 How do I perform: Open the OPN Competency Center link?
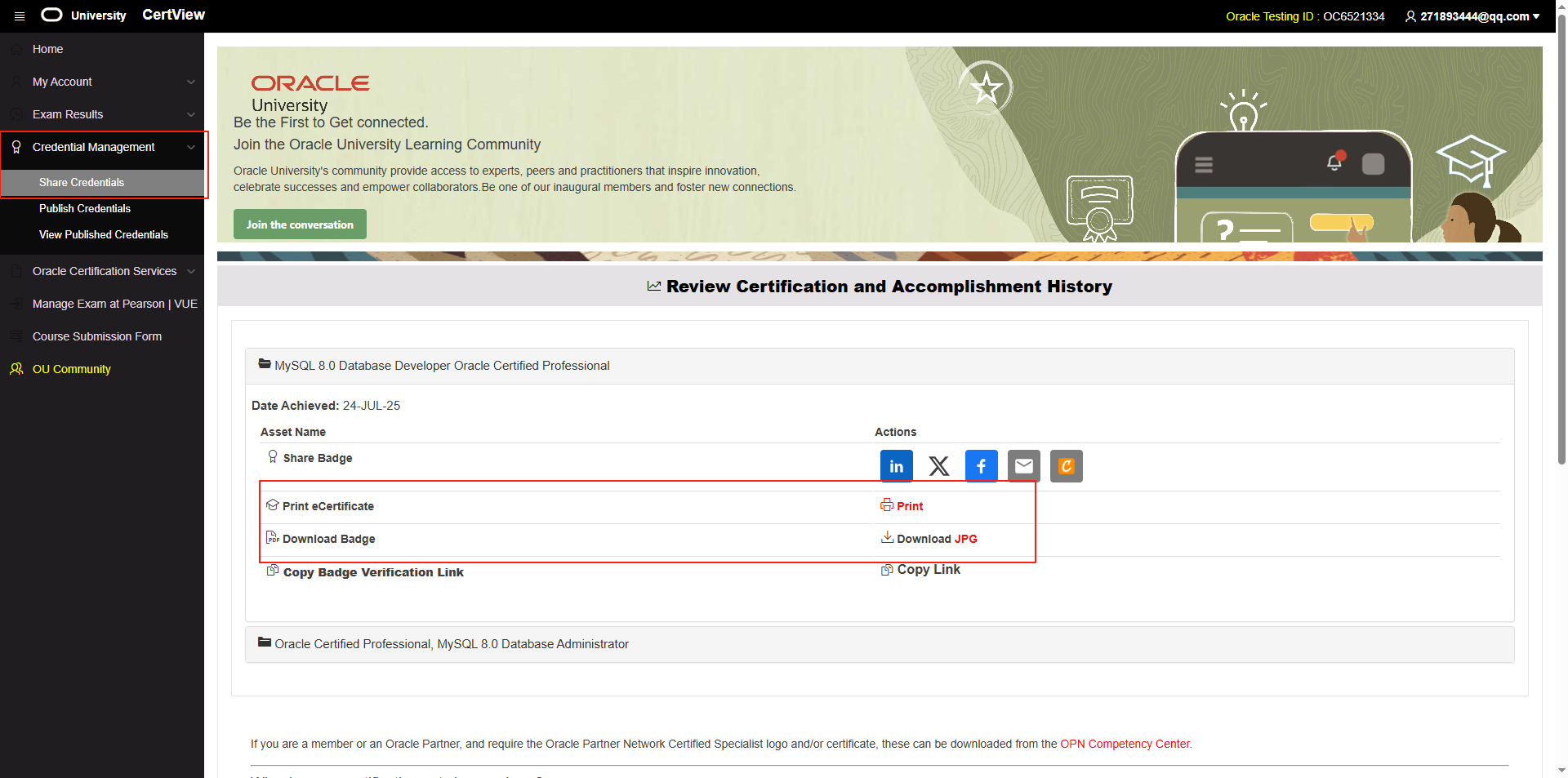[1125, 744]
